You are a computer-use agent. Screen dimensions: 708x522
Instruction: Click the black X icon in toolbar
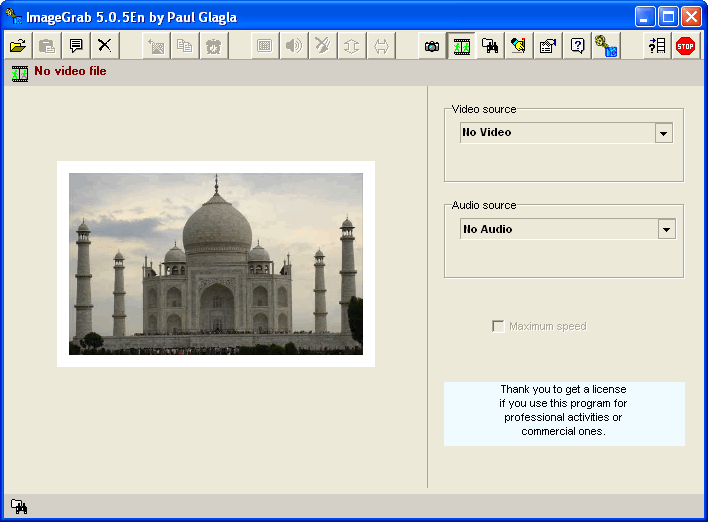104,46
